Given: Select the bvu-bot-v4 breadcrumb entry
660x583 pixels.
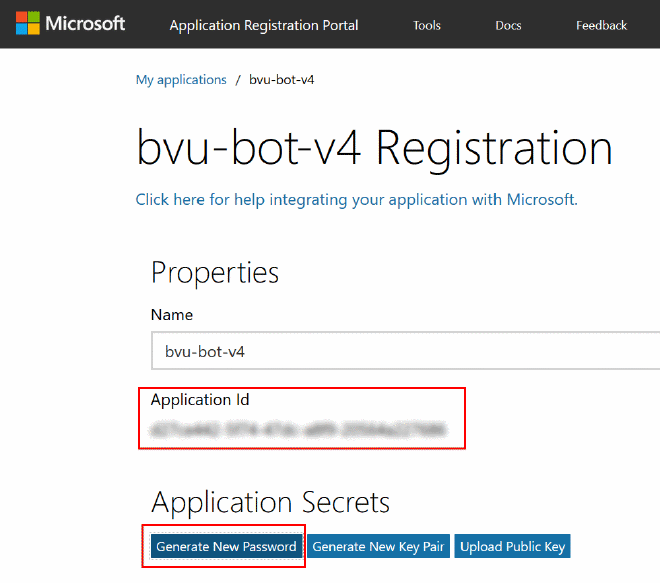Looking at the screenshot, I should pyautogui.click(x=282, y=80).
